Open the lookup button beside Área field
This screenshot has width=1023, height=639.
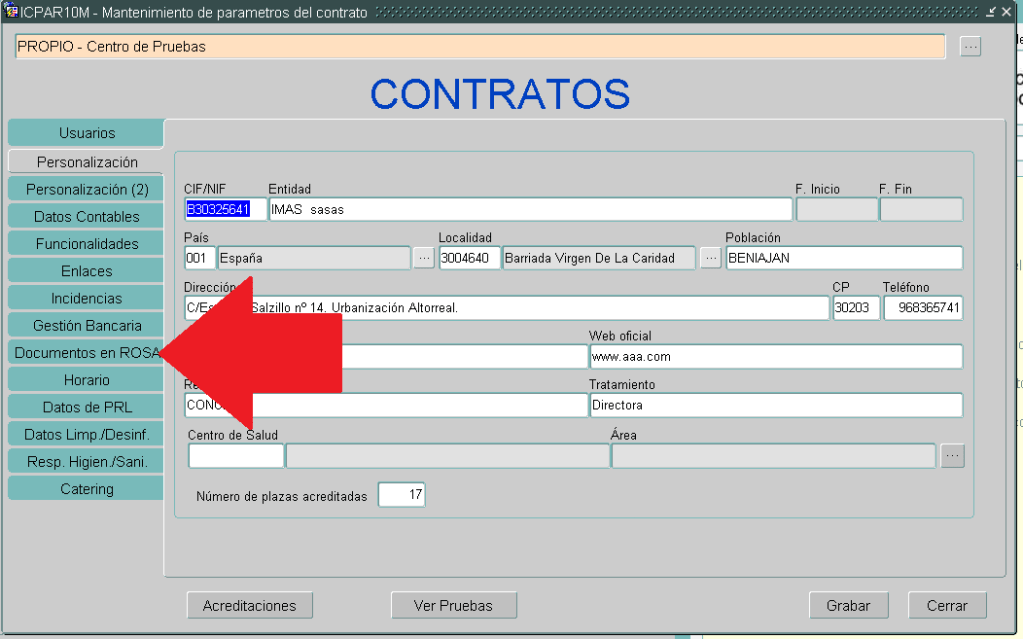tap(952, 456)
